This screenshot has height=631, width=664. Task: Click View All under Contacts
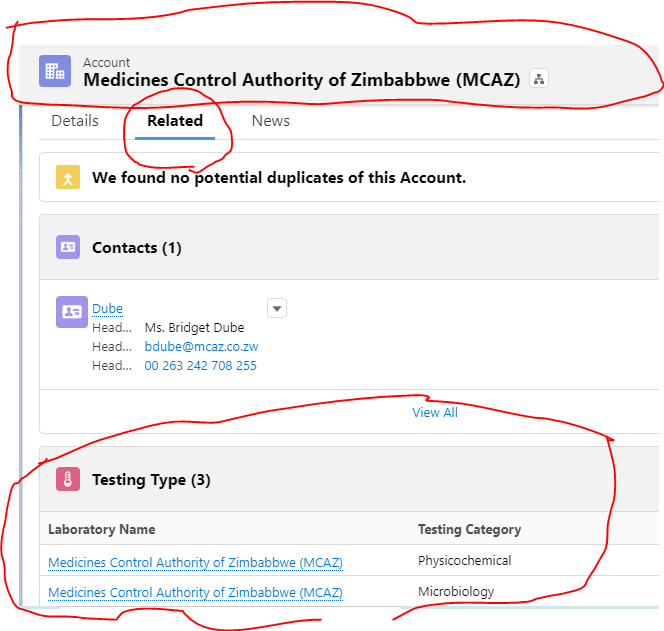(x=435, y=412)
